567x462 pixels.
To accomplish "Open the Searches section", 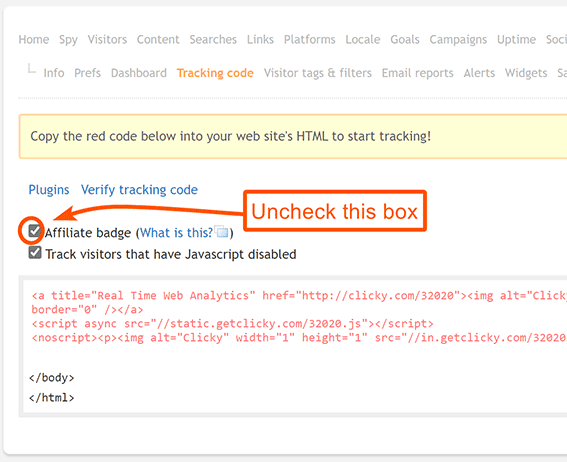I will tap(213, 39).
